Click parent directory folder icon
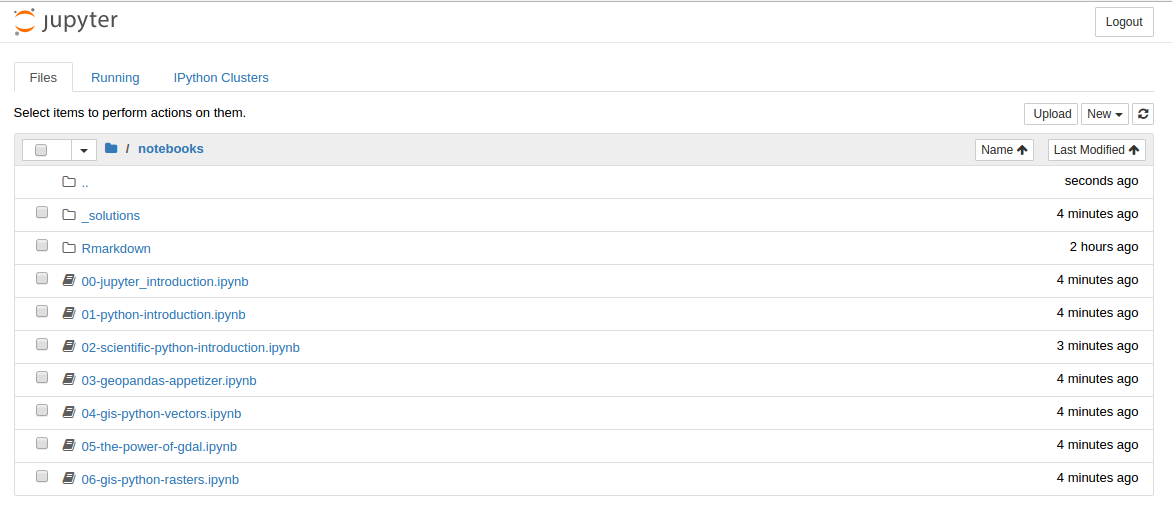The image size is (1172, 510). tap(69, 182)
